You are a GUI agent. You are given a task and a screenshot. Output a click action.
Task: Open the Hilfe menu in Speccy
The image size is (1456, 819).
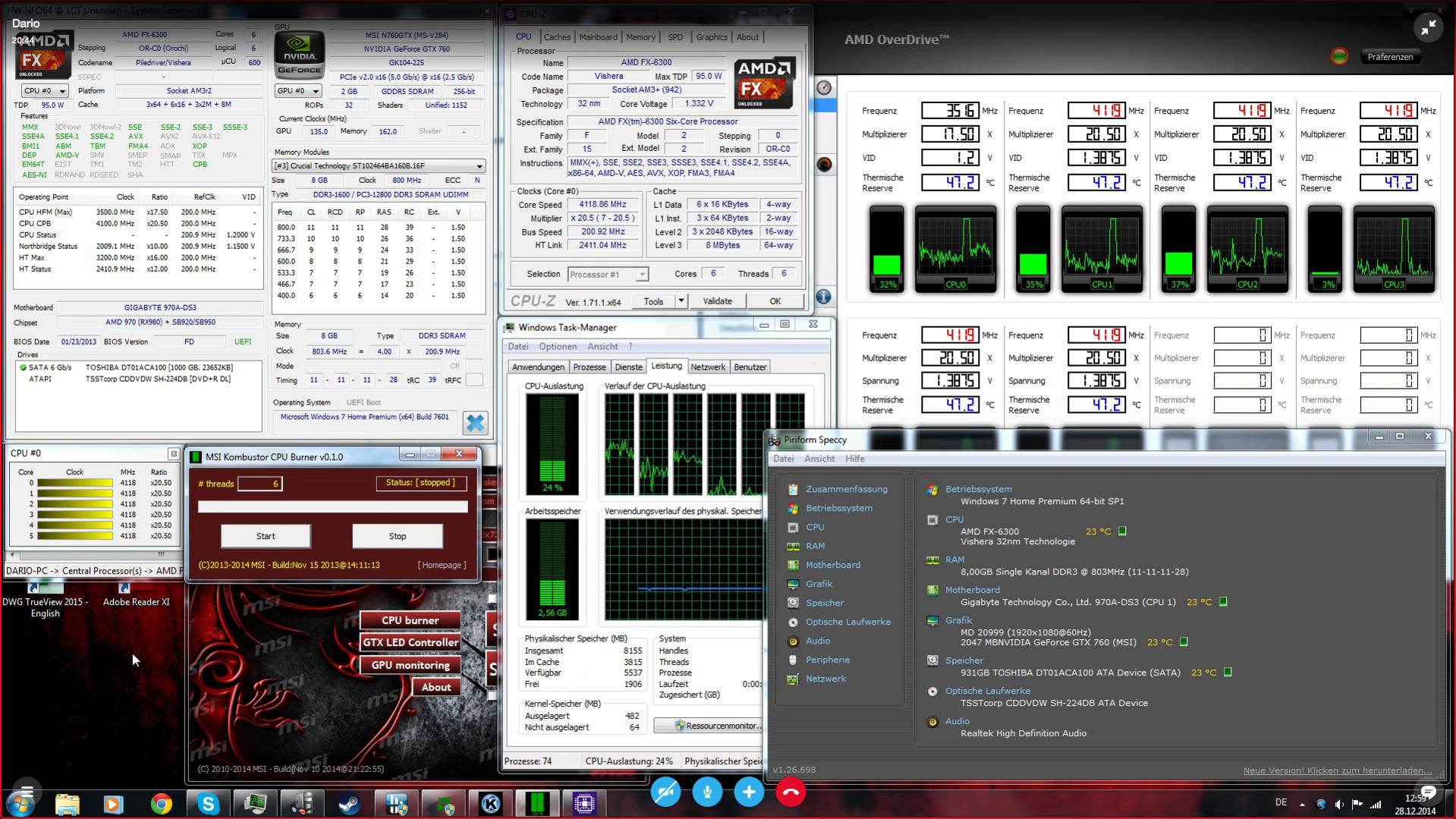pyautogui.click(x=855, y=459)
